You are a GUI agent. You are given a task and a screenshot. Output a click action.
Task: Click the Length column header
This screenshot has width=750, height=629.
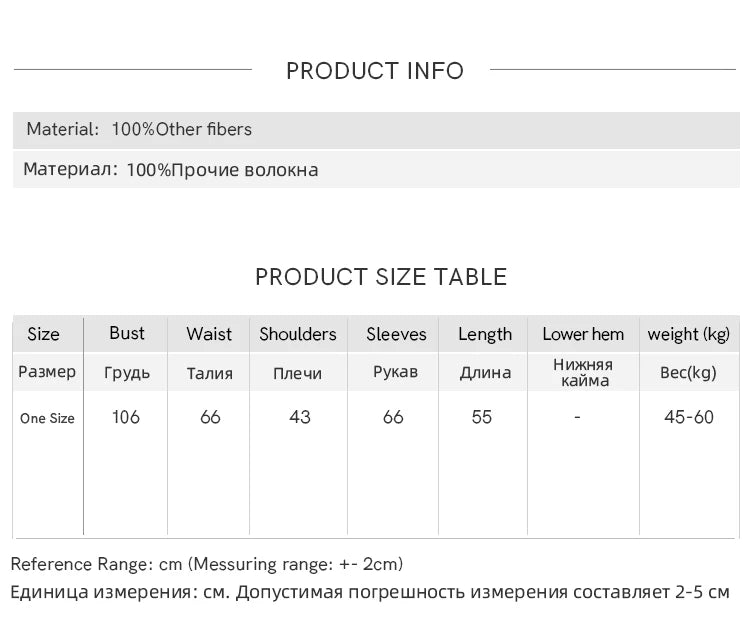click(485, 334)
